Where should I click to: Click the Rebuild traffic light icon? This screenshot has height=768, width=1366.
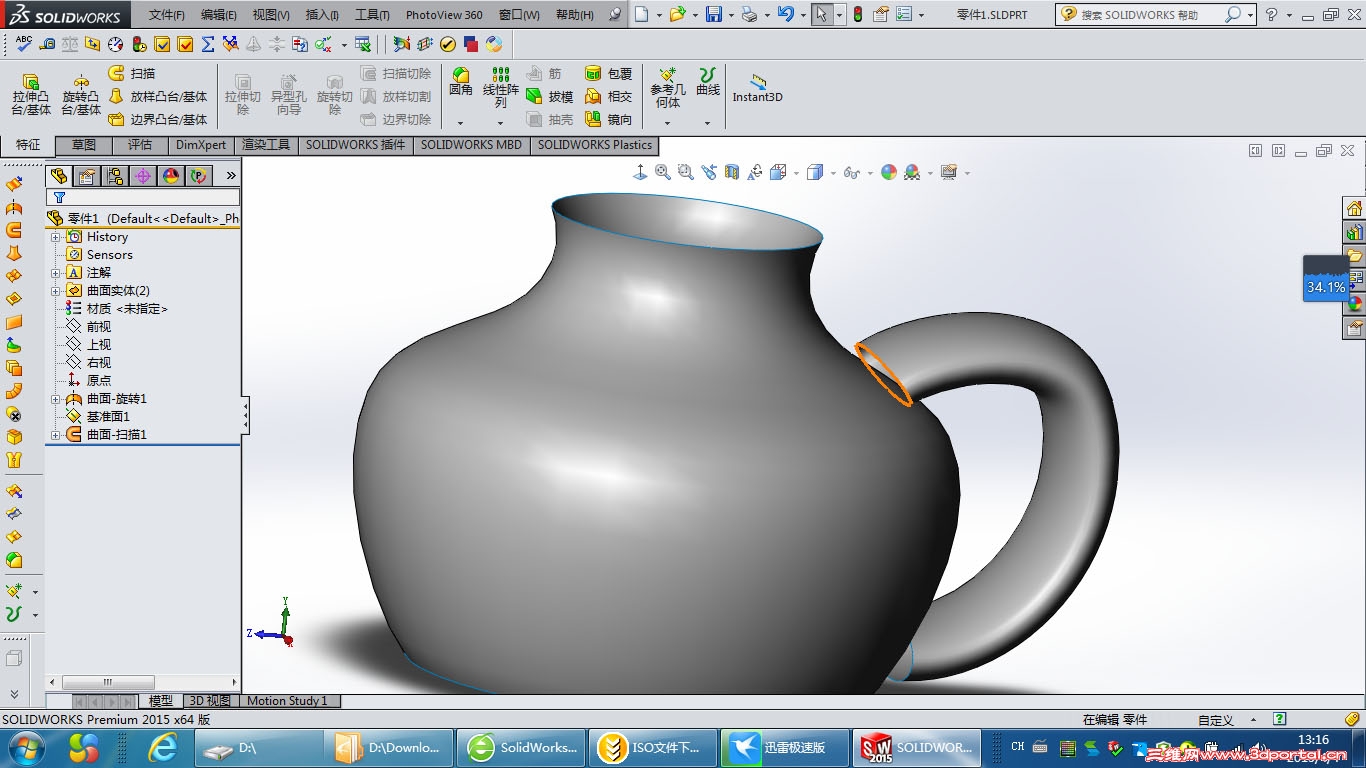coord(857,15)
